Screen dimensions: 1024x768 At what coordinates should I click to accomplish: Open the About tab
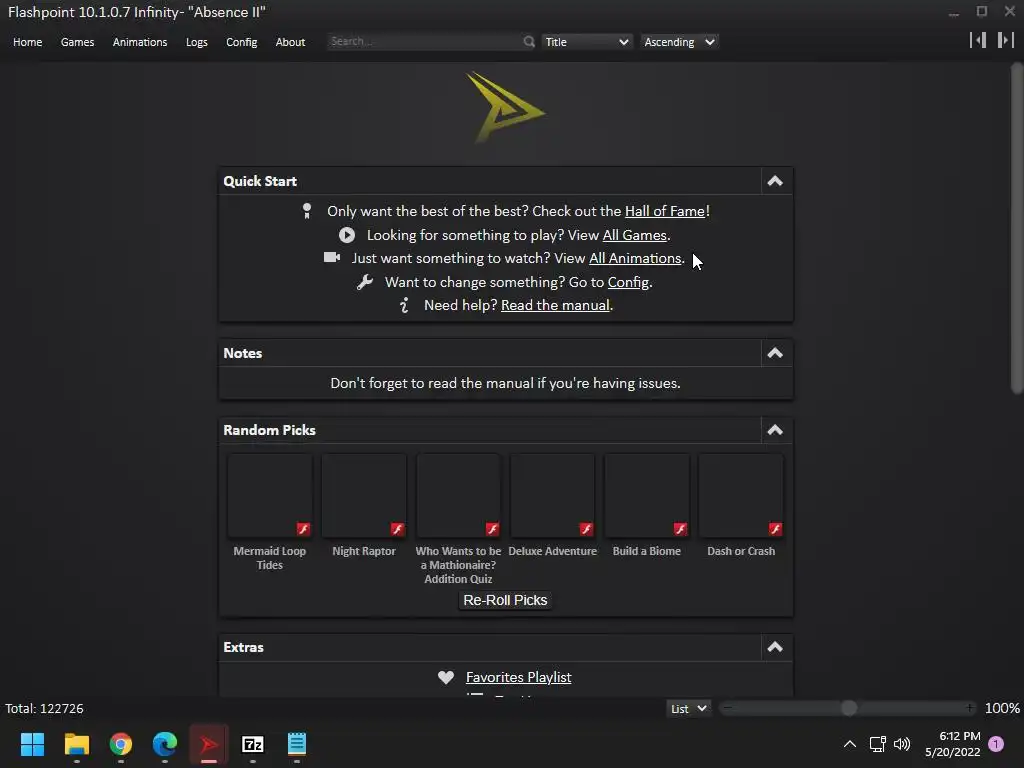290,42
